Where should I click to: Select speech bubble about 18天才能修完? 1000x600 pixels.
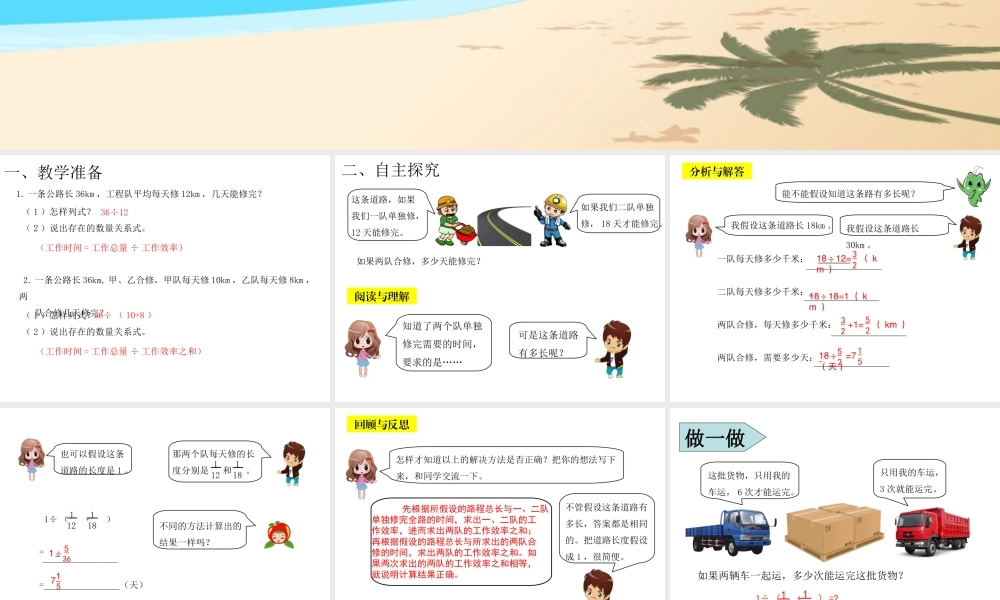(x=616, y=214)
